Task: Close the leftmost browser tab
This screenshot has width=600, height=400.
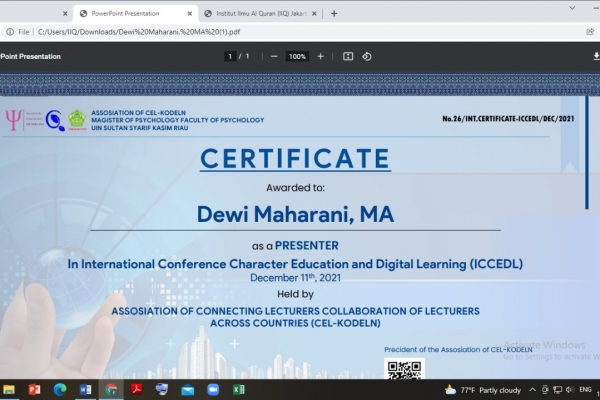Action: click(x=65, y=13)
